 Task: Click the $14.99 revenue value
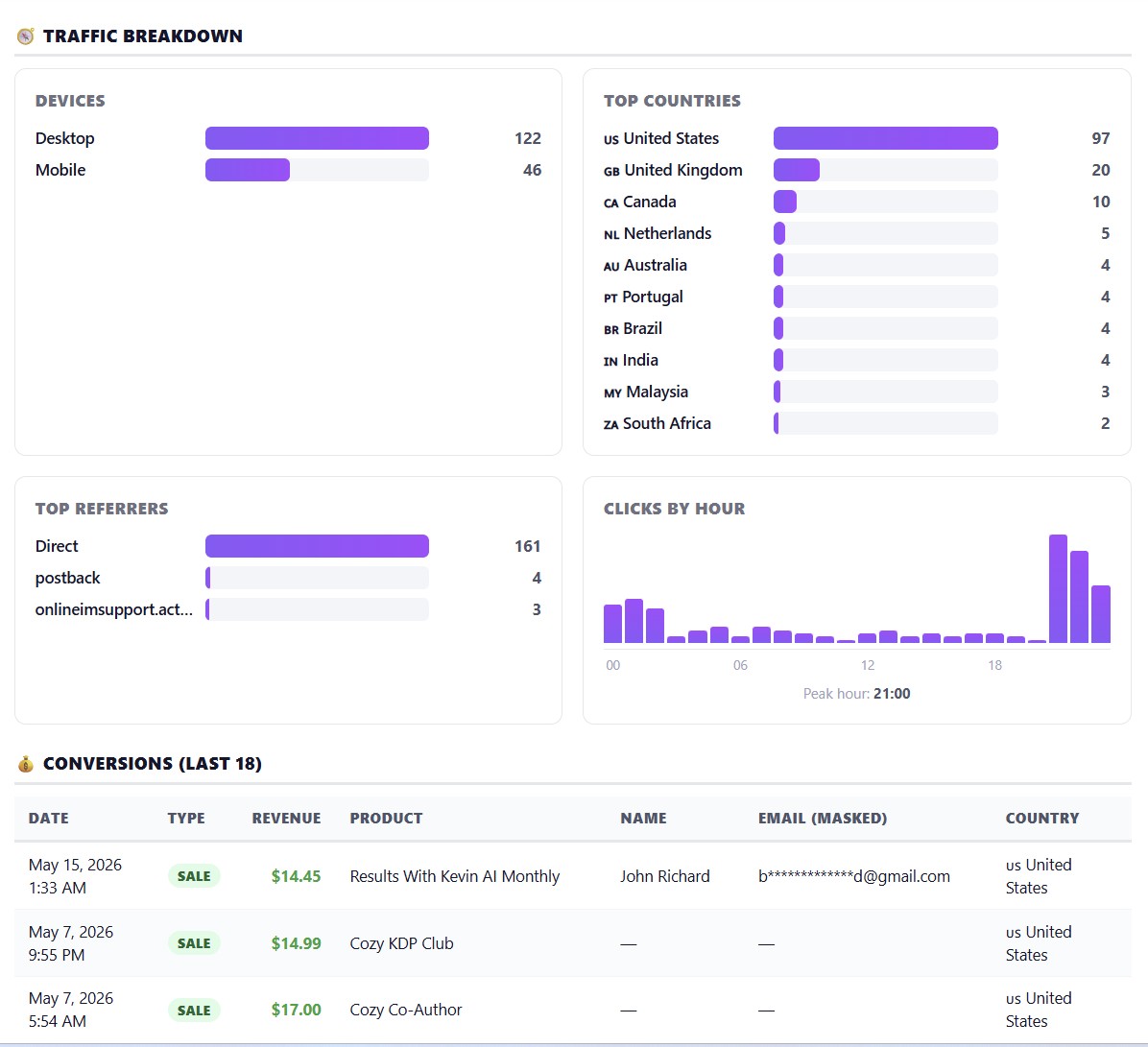tap(296, 943)
